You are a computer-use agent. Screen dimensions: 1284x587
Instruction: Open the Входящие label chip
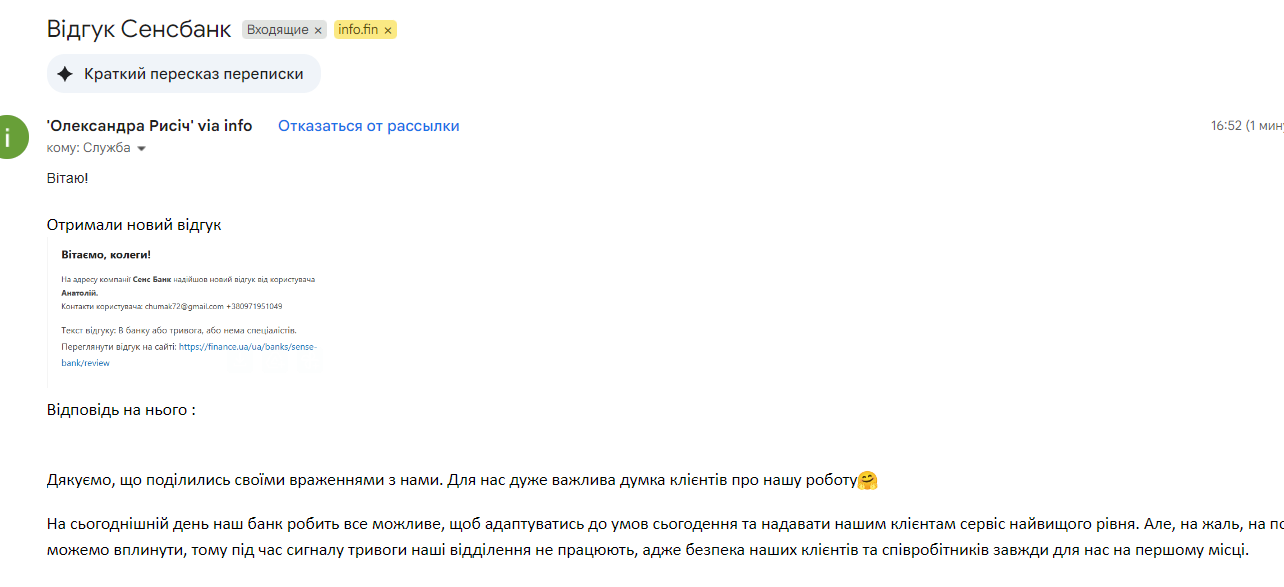(278, 30)
